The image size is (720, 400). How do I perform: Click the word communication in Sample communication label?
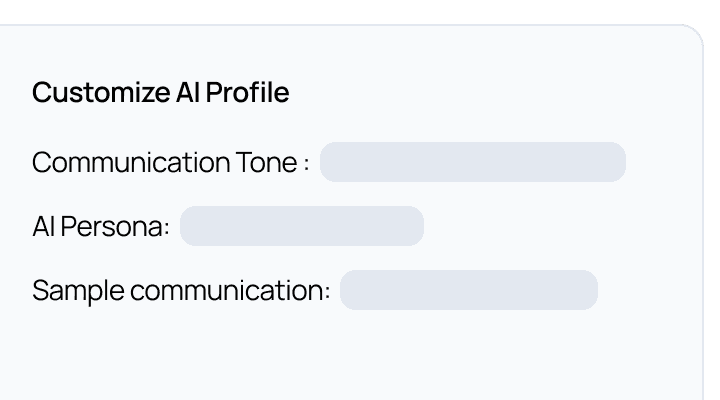228,291
